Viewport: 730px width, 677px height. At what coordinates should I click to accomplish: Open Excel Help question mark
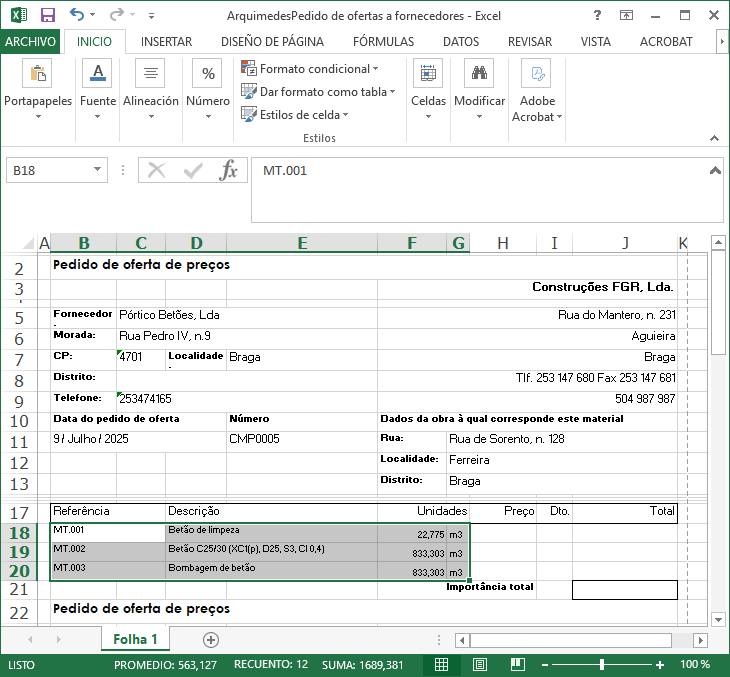pyautogui.click(x=597, y=15)
